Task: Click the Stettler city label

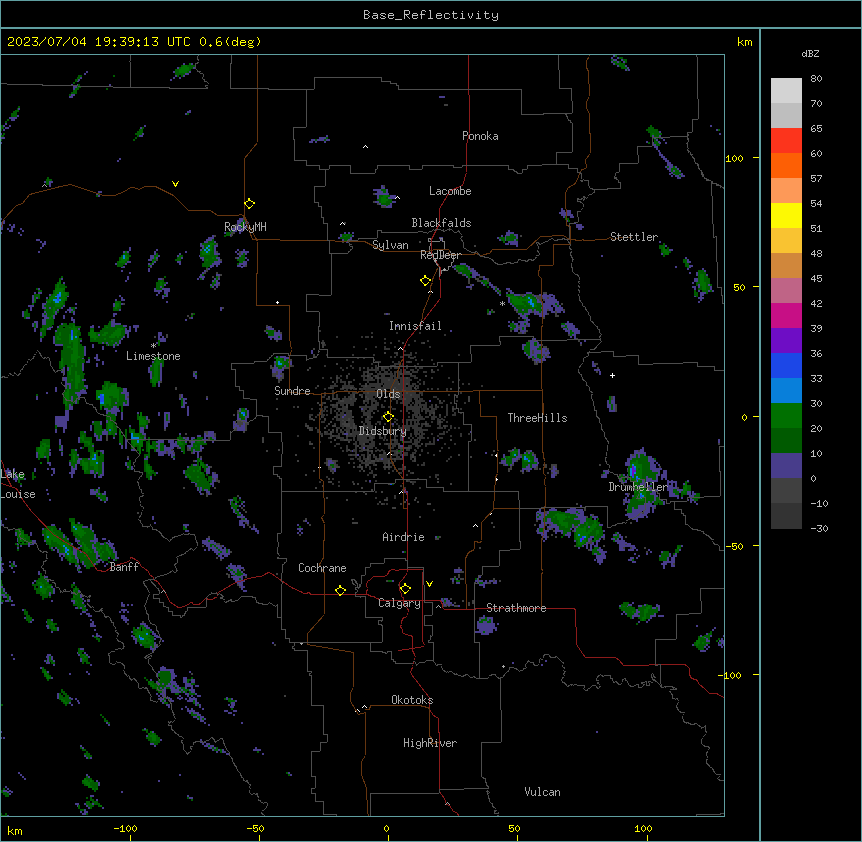Action: [634, 237]
